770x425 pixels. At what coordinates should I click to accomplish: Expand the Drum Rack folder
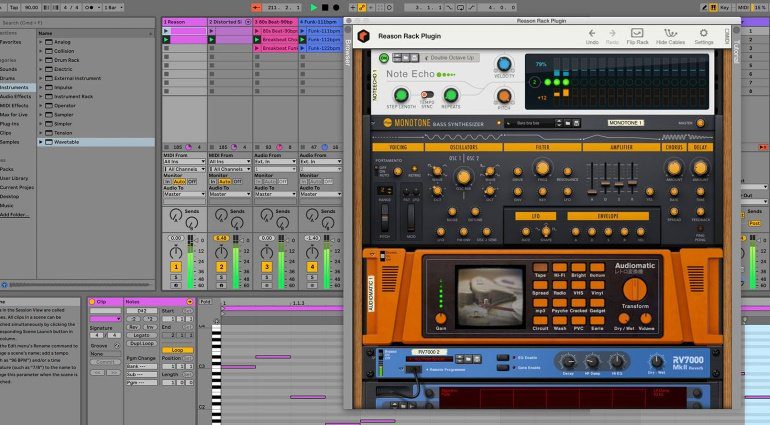(42, 60)
